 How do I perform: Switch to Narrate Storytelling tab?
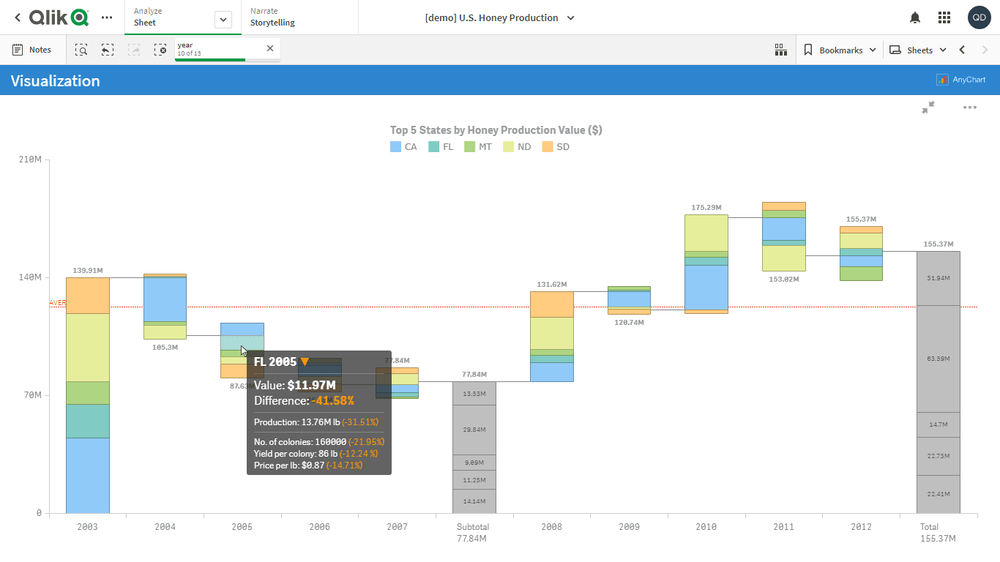272,17
